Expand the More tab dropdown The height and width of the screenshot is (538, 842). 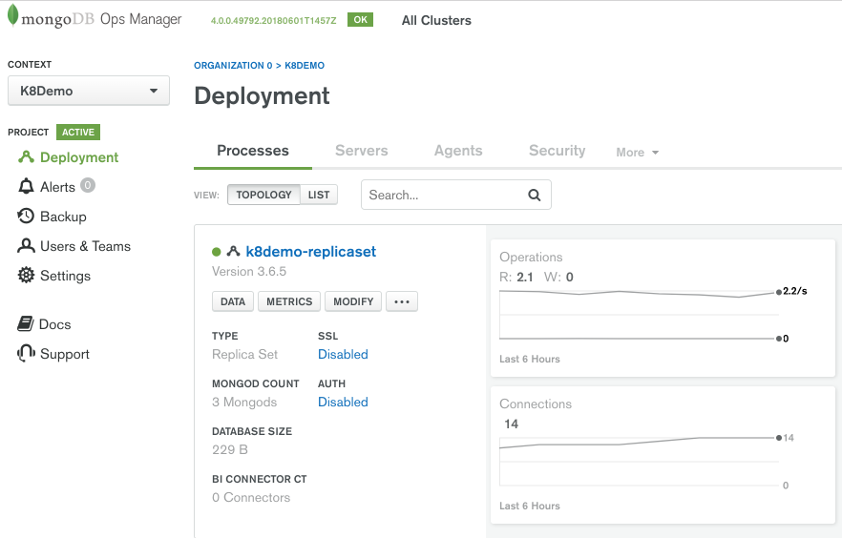[637, 152]
